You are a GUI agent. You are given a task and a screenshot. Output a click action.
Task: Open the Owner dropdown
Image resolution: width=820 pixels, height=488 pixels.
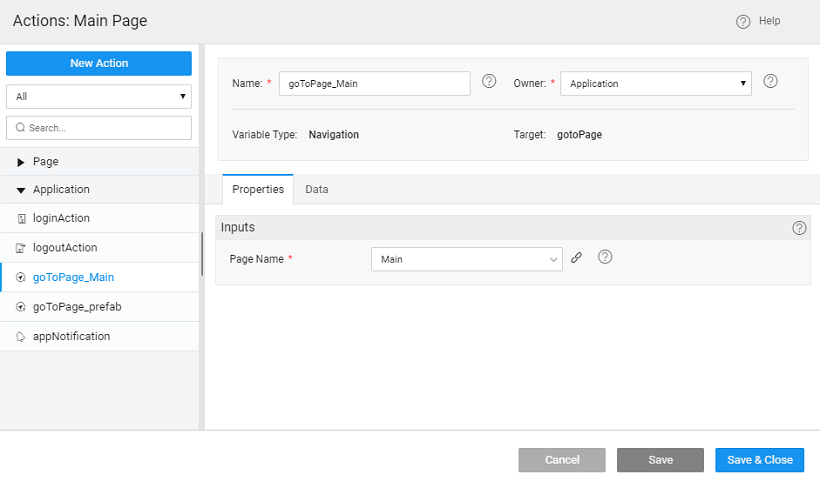[x=655, y=84]
